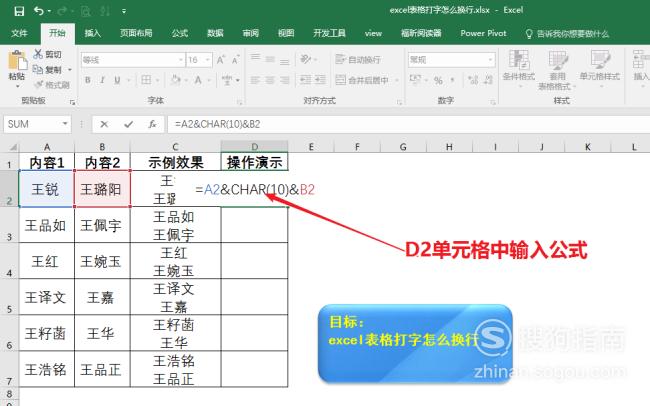The width and height of the screenshot is (650, 406).
Task: Select cell containing 王品如
Action: pyautogui.click(x=47, y=225)
